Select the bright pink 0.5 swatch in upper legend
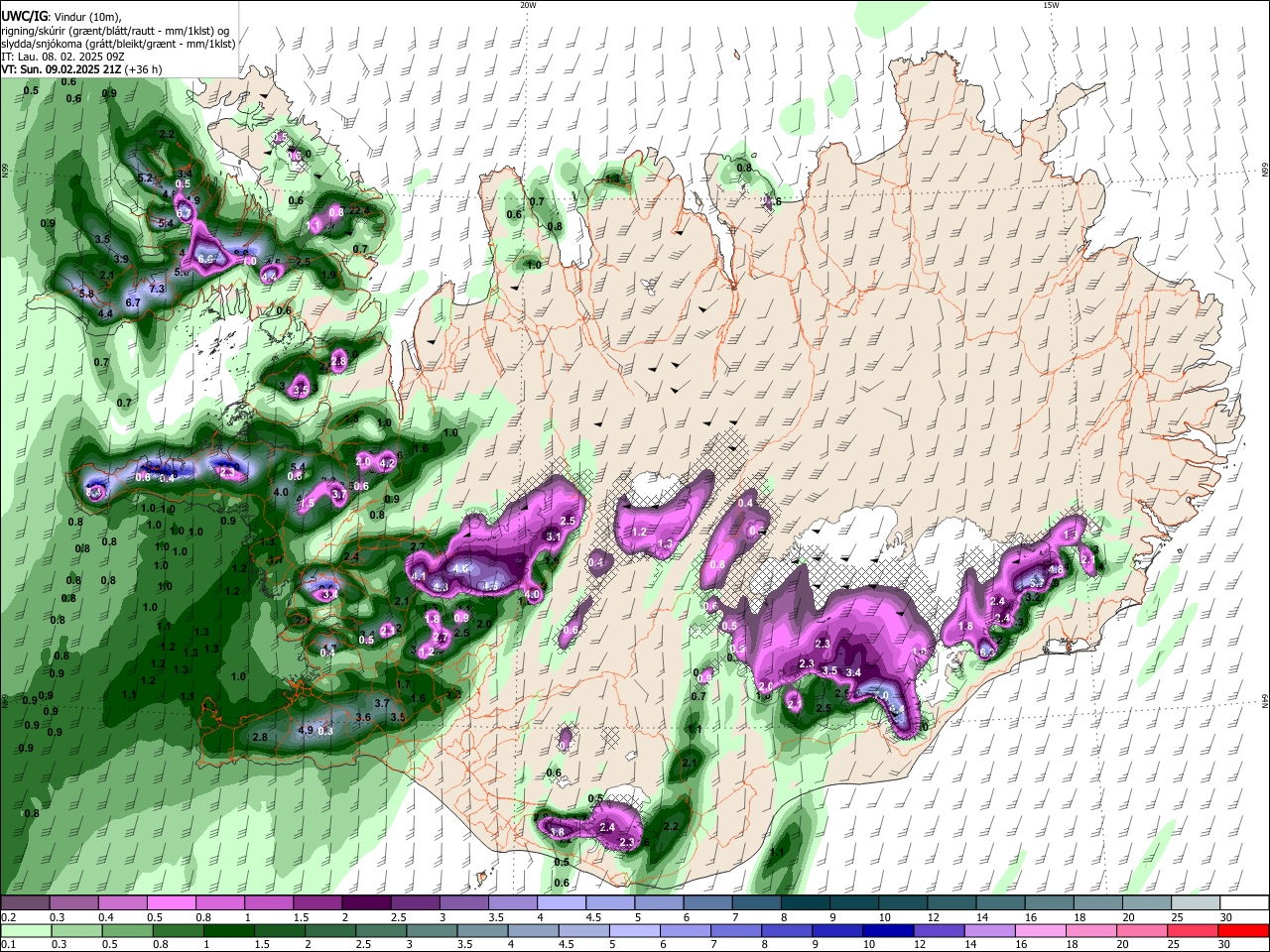The height and width of the screenshot is (952, 1270). (x=171, y=903)
